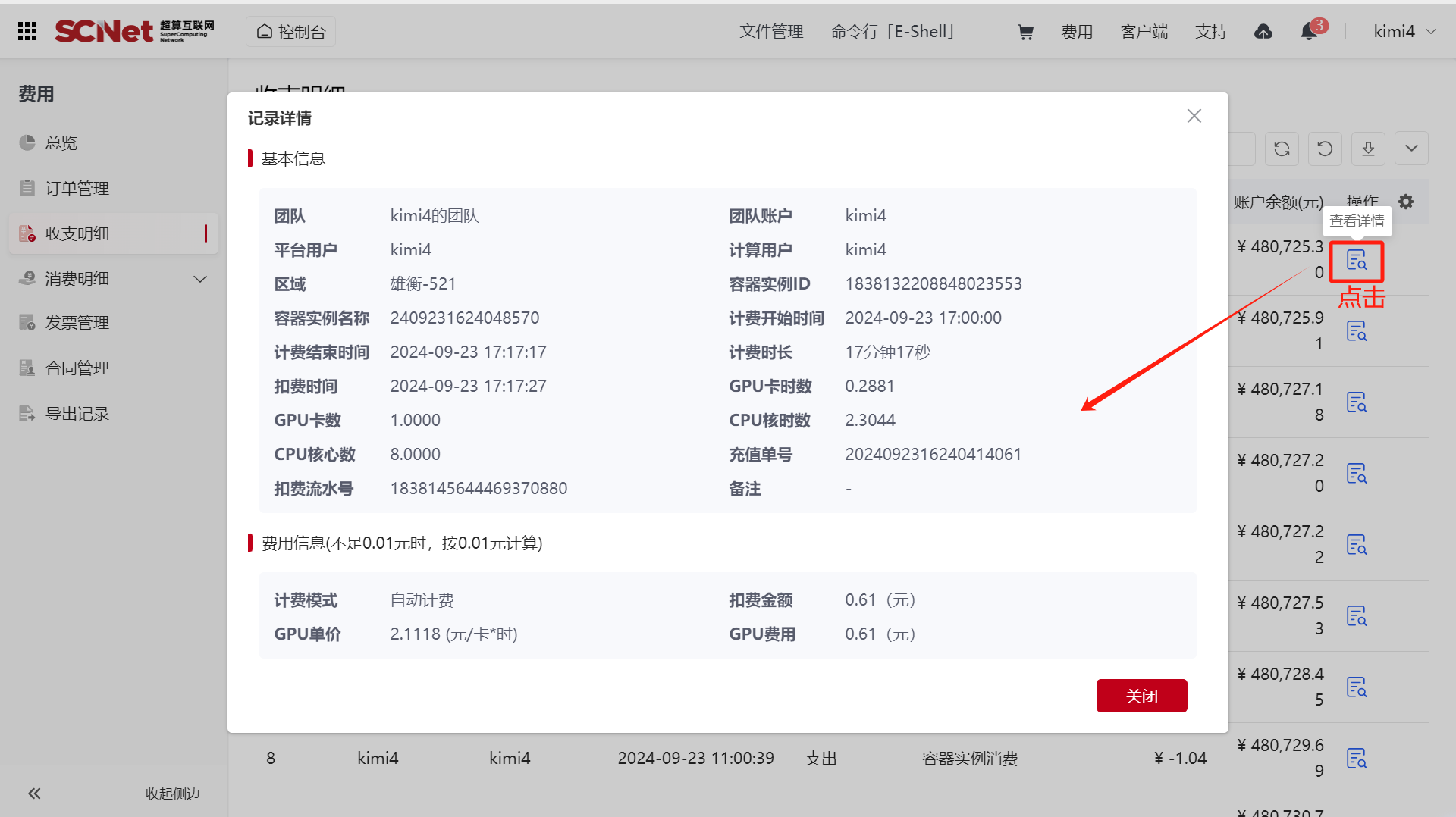Open column settings gear icon
The width and height of the screenshot is (1456, 817).
point(1406,202)
